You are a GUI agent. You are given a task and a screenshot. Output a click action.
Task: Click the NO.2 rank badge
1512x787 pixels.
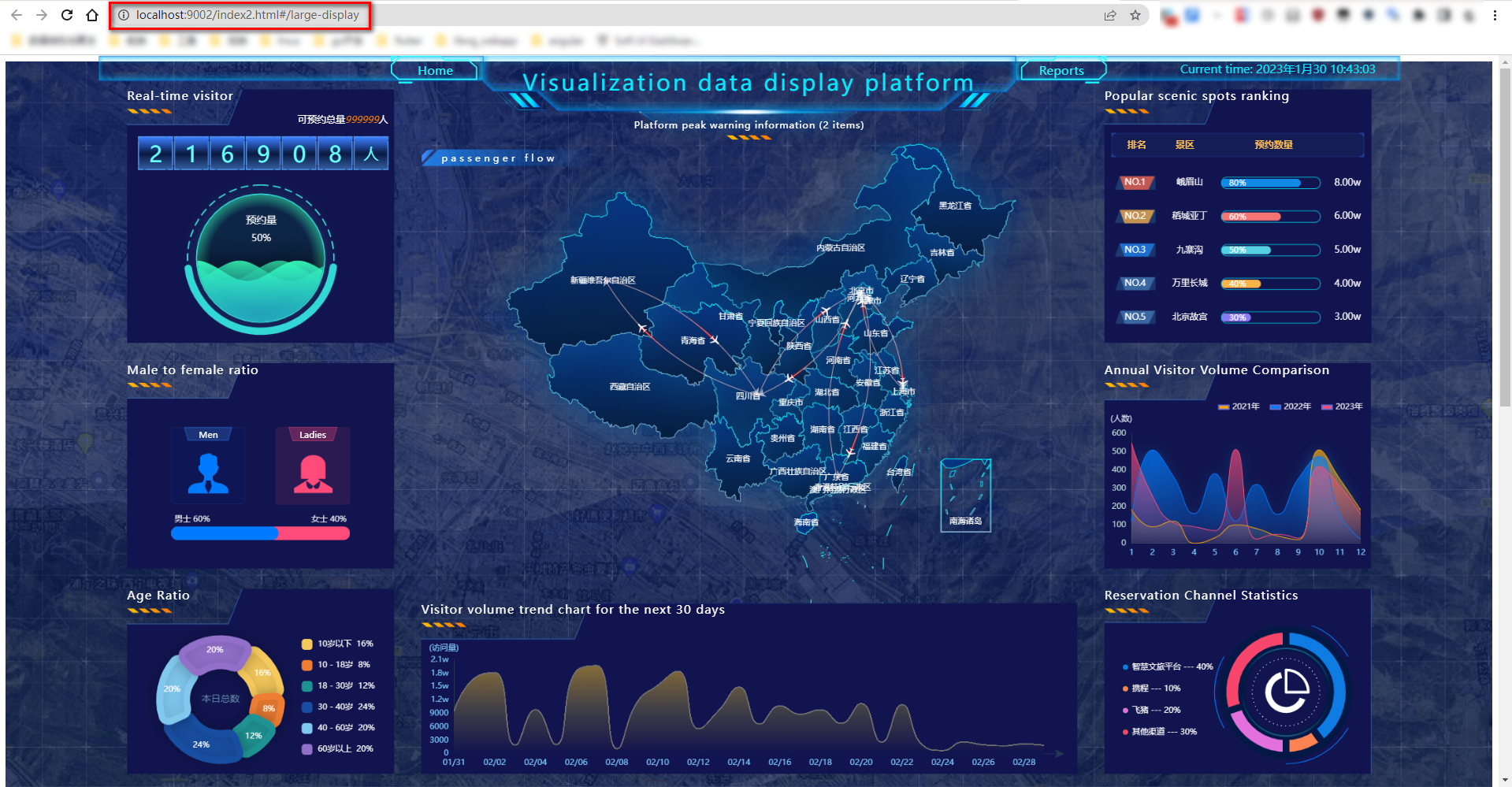click(x=1135, y=216)
